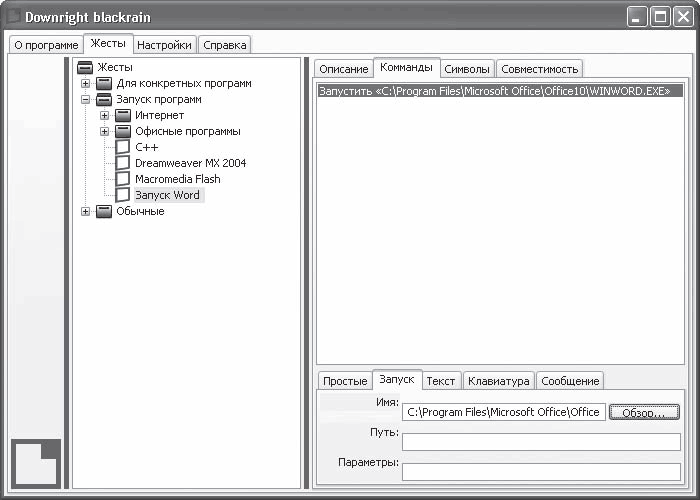Click the Параметры input field
The width and height of the screenshot is (700, 500).
point(541,472)
